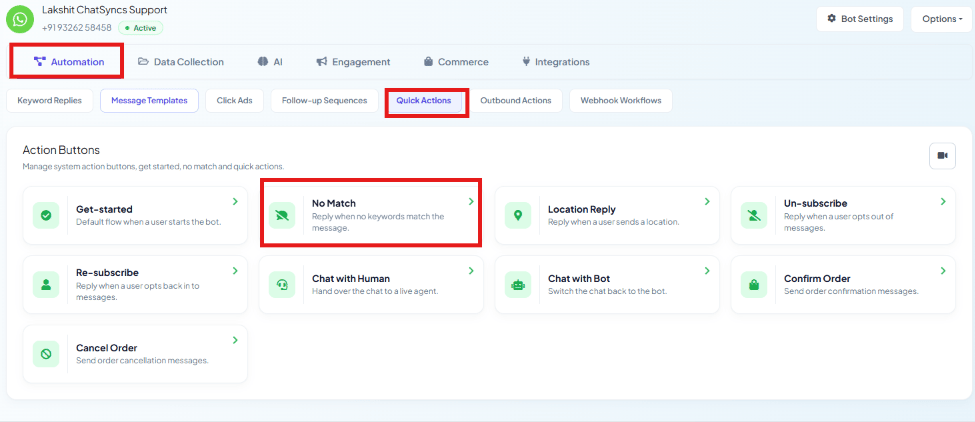Open the Chat with Bot card title
The height and width of the screenshot is (422, 975).
579,279
